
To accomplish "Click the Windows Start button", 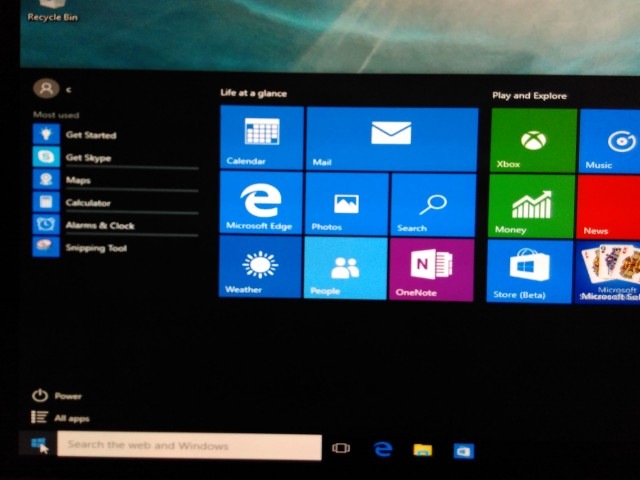I will [39, 443].
